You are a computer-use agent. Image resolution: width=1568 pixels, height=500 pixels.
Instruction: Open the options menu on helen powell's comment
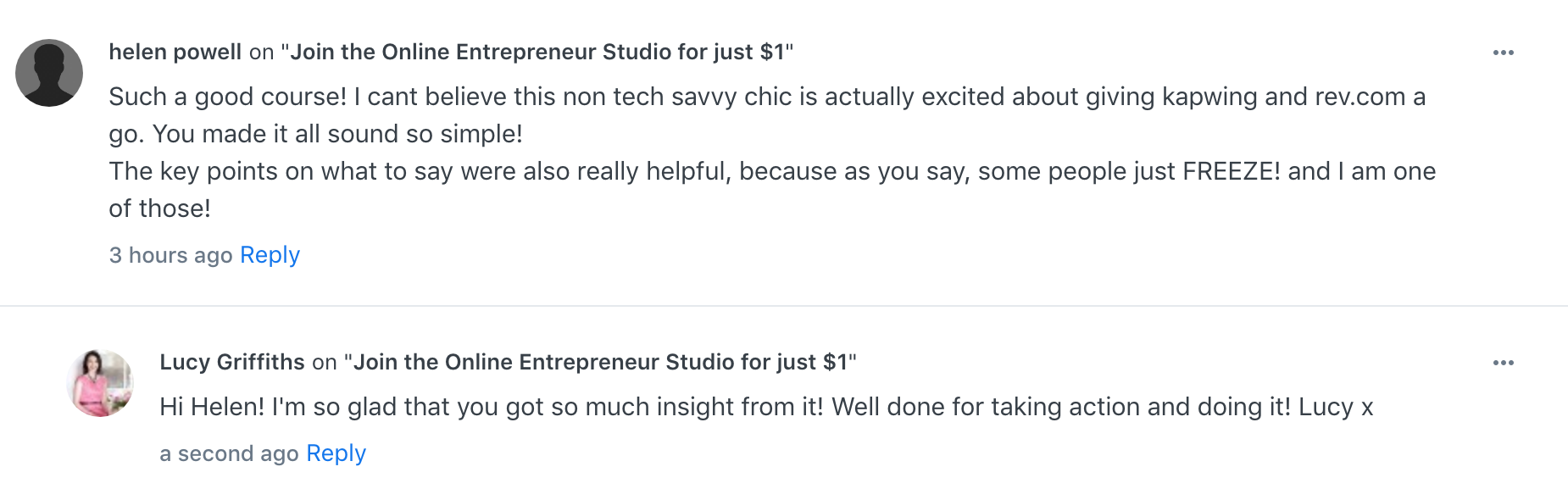[x=1503, y=53]
